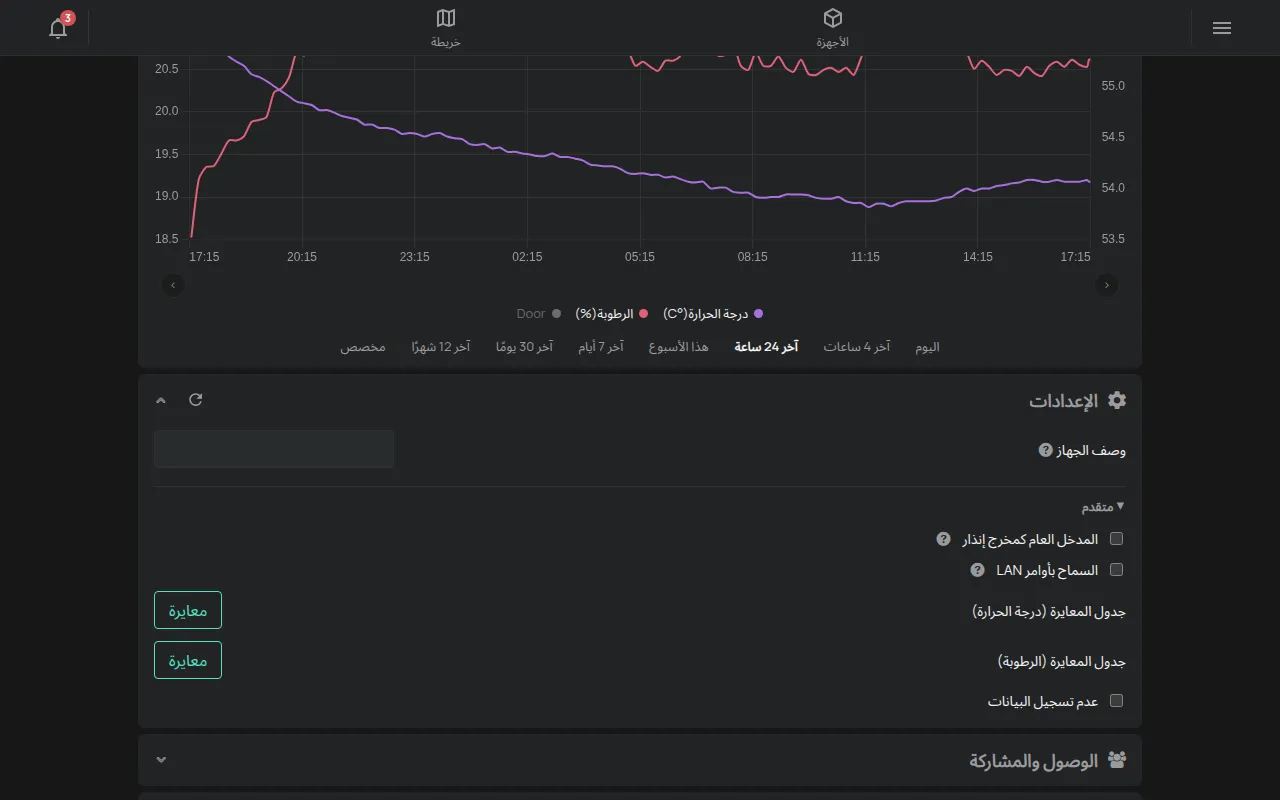Select the هذا الأسبوع range
Image resolution: width=1280 pixels, height=800 pixels.
coord(679,347)
